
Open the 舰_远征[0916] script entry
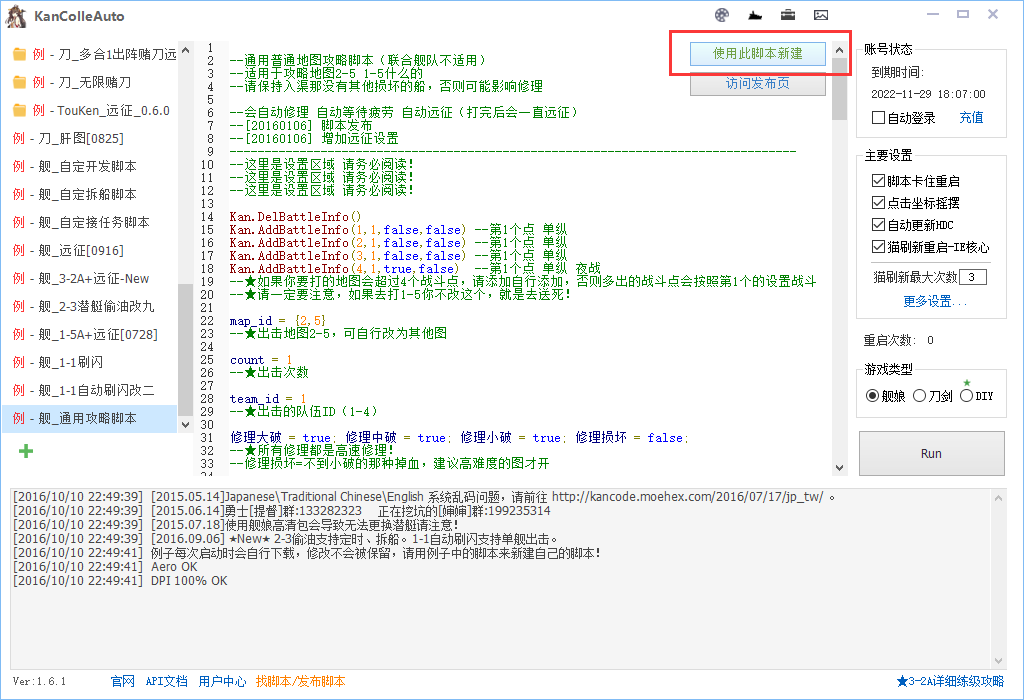click(x=89, y=250)
